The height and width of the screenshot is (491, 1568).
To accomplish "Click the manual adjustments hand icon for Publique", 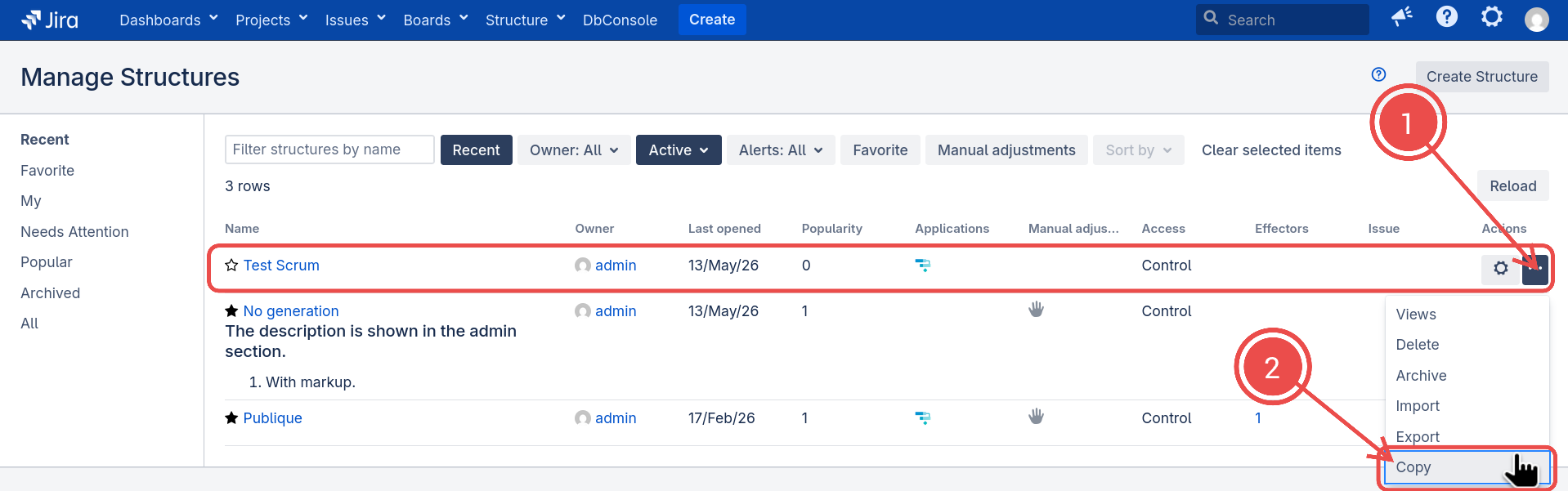I will click(x=1036, y=417).
